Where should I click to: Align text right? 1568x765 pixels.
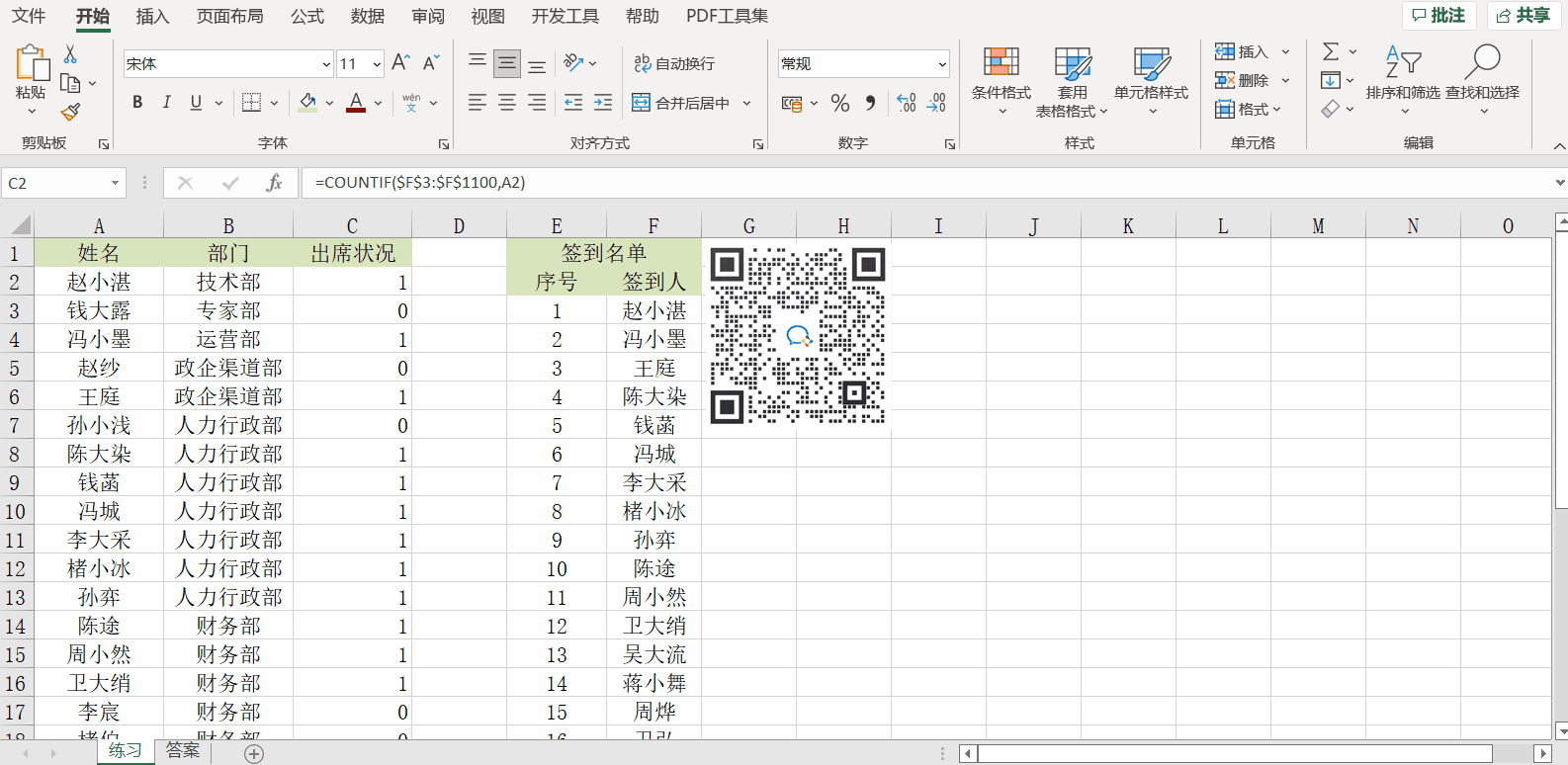(x=537, y=102)
